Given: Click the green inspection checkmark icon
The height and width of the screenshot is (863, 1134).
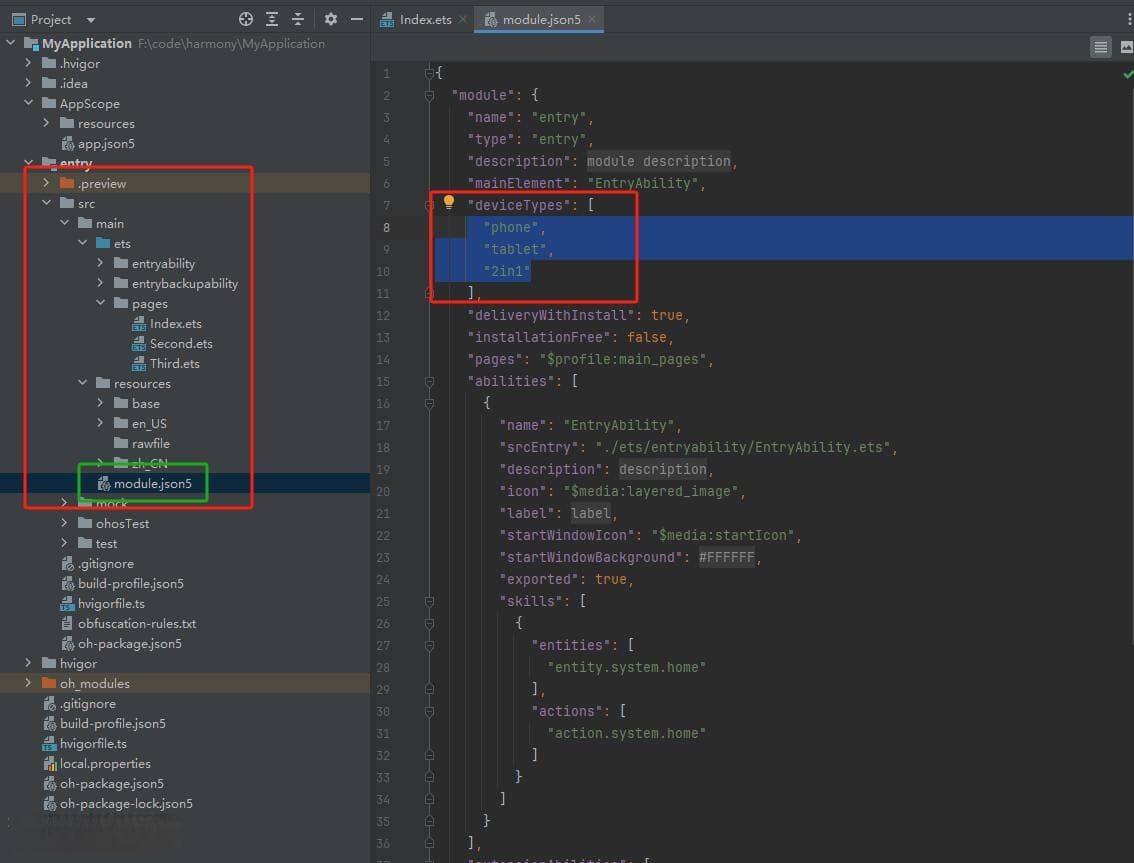Looking at the screenshot, I should pyautogui.click(x=1127, y=75).
